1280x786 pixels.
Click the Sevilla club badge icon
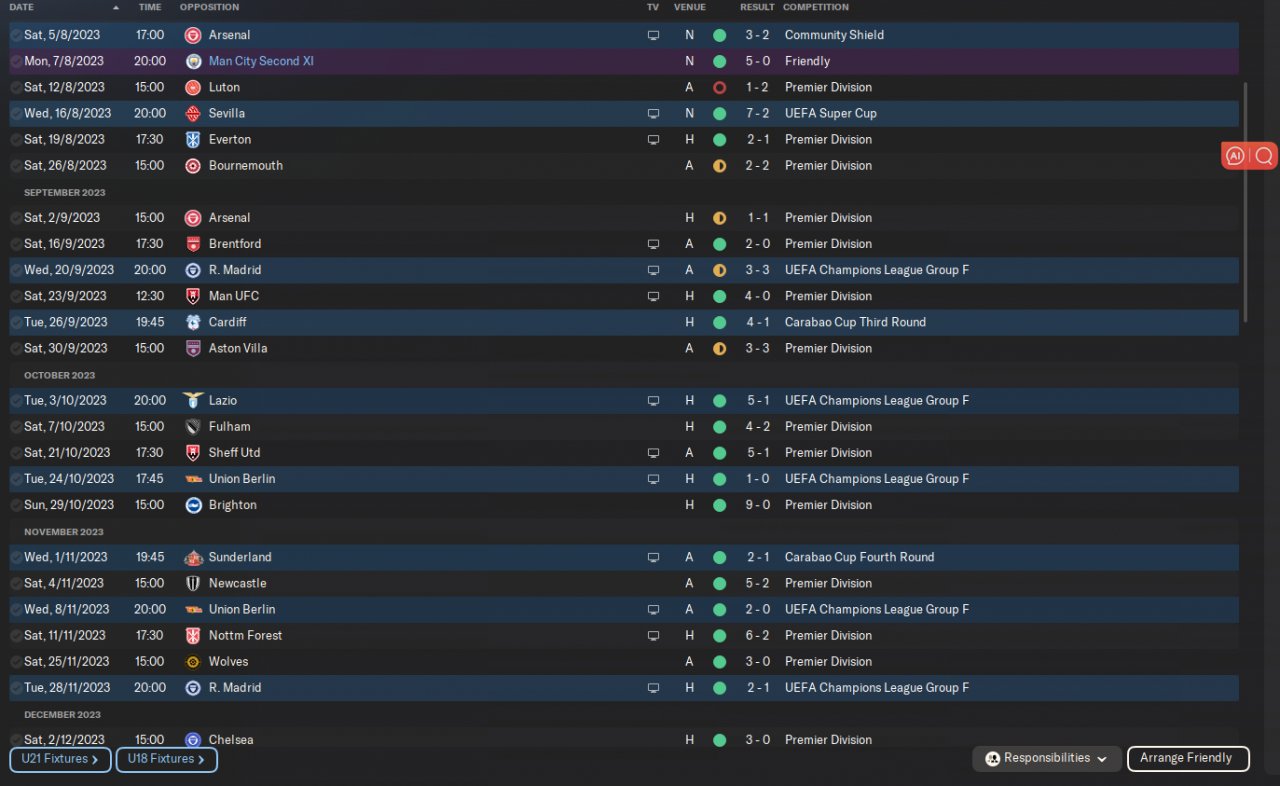(x=193, y=113)
